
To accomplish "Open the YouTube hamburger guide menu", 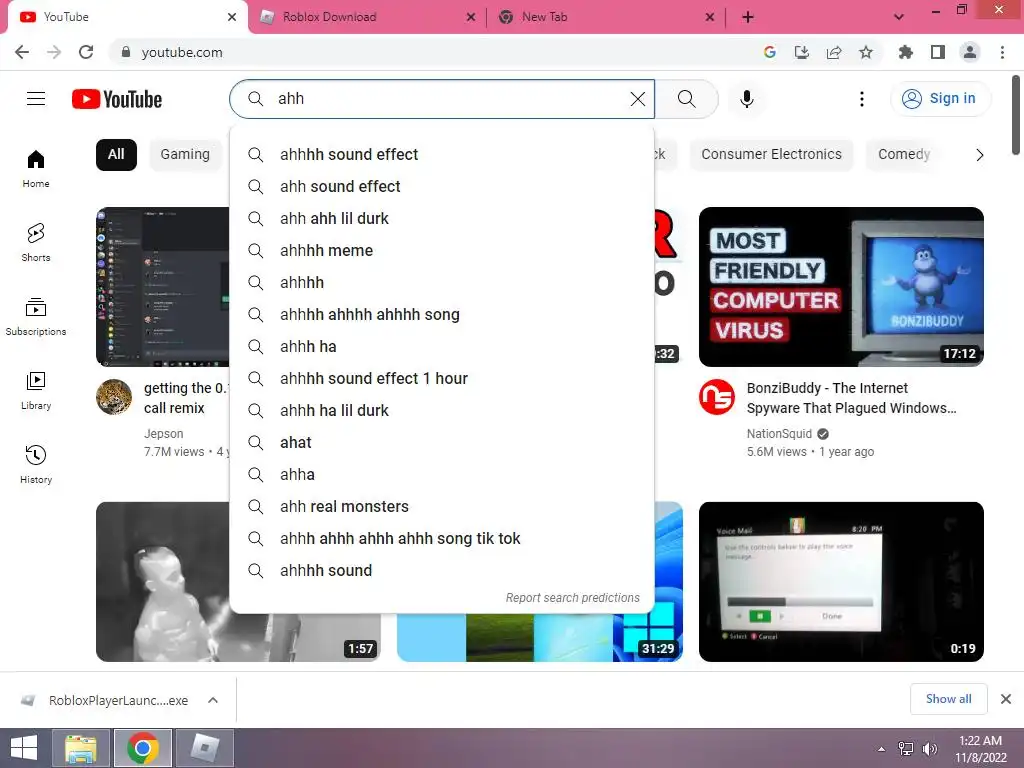I will 36,99.
